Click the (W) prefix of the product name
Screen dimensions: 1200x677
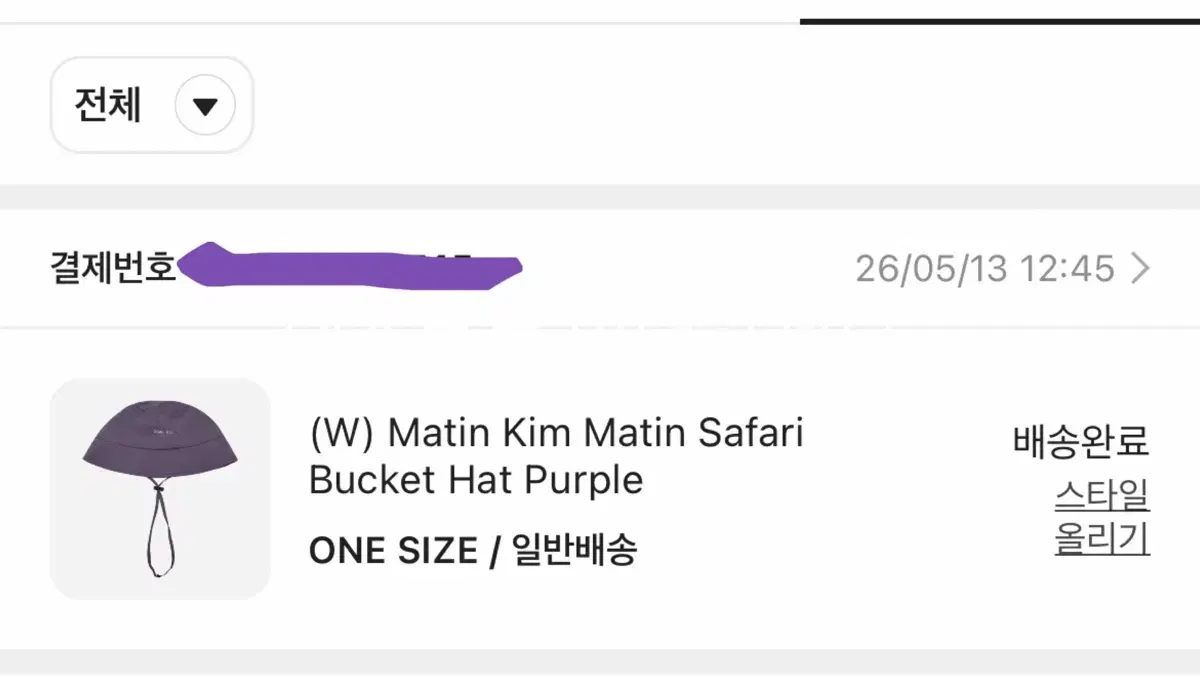point(342,434)
